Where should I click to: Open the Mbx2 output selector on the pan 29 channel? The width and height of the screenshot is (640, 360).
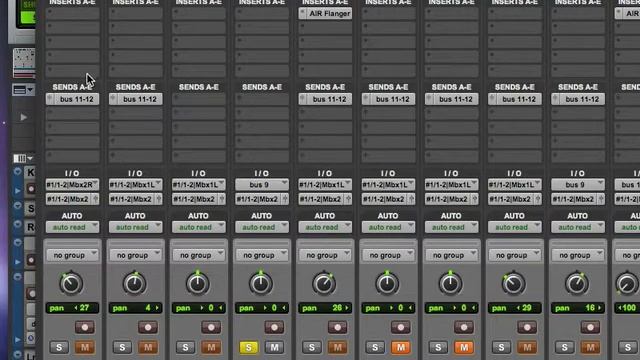[x=515, y=199]
